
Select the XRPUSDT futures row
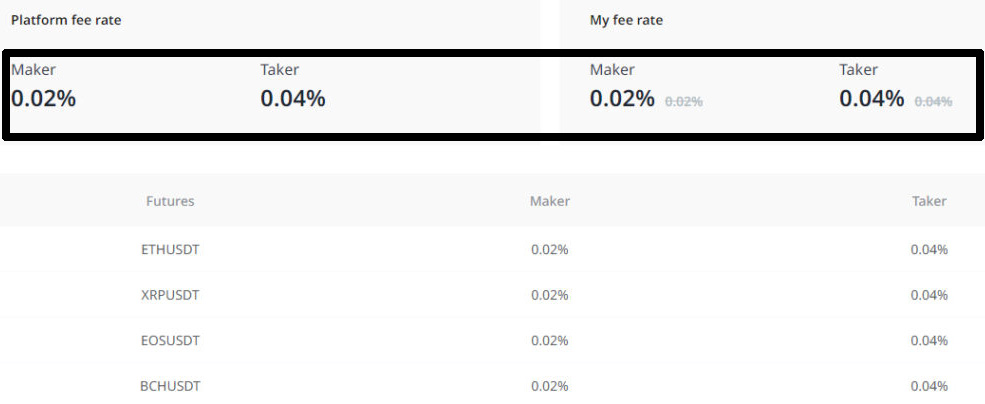(492, 295)
